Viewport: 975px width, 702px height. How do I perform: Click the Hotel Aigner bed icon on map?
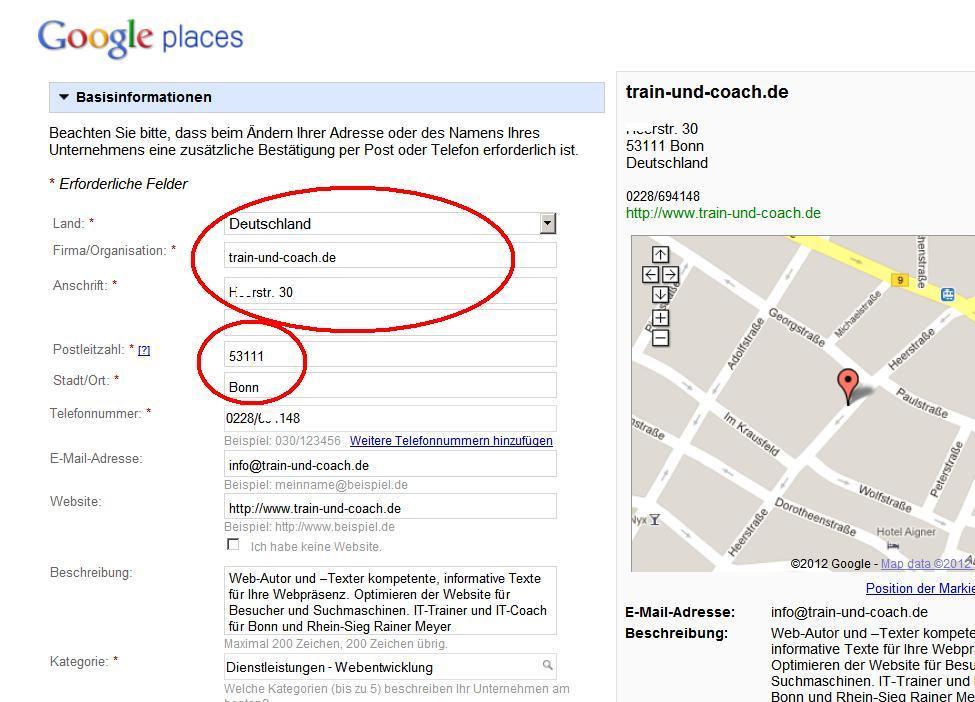coord(893,545)
